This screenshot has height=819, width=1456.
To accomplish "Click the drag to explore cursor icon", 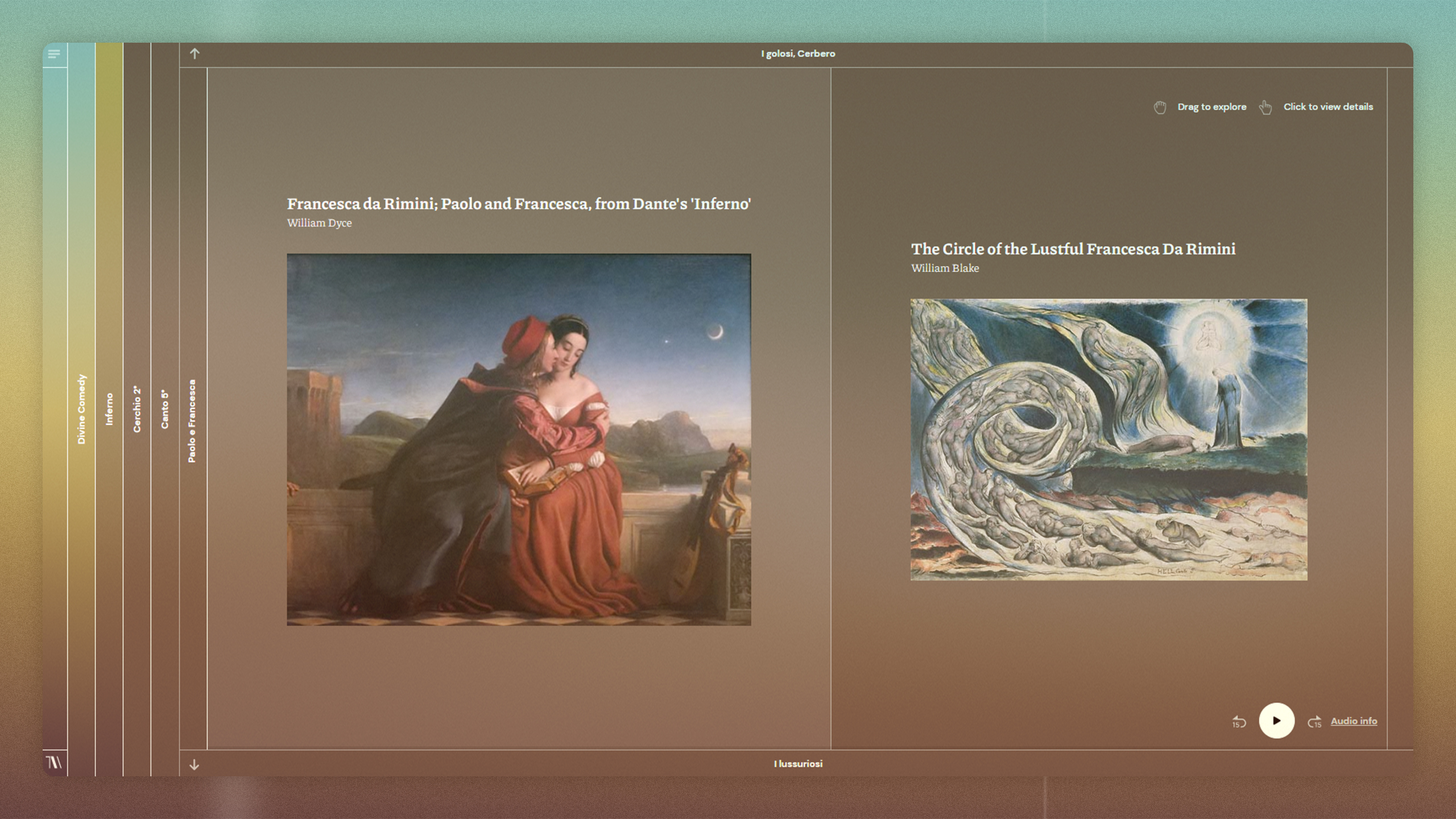I will click(x=1160, y=107).
